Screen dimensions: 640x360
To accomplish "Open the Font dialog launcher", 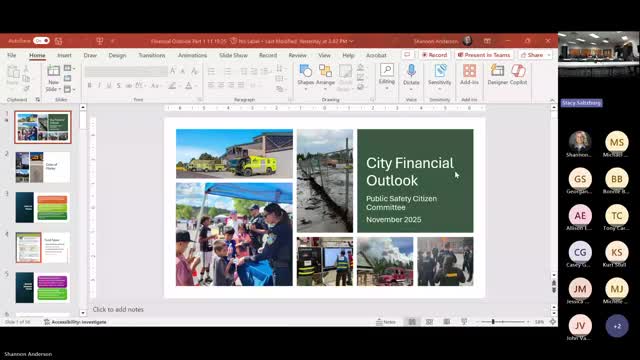I will click(x=200, y=100).
